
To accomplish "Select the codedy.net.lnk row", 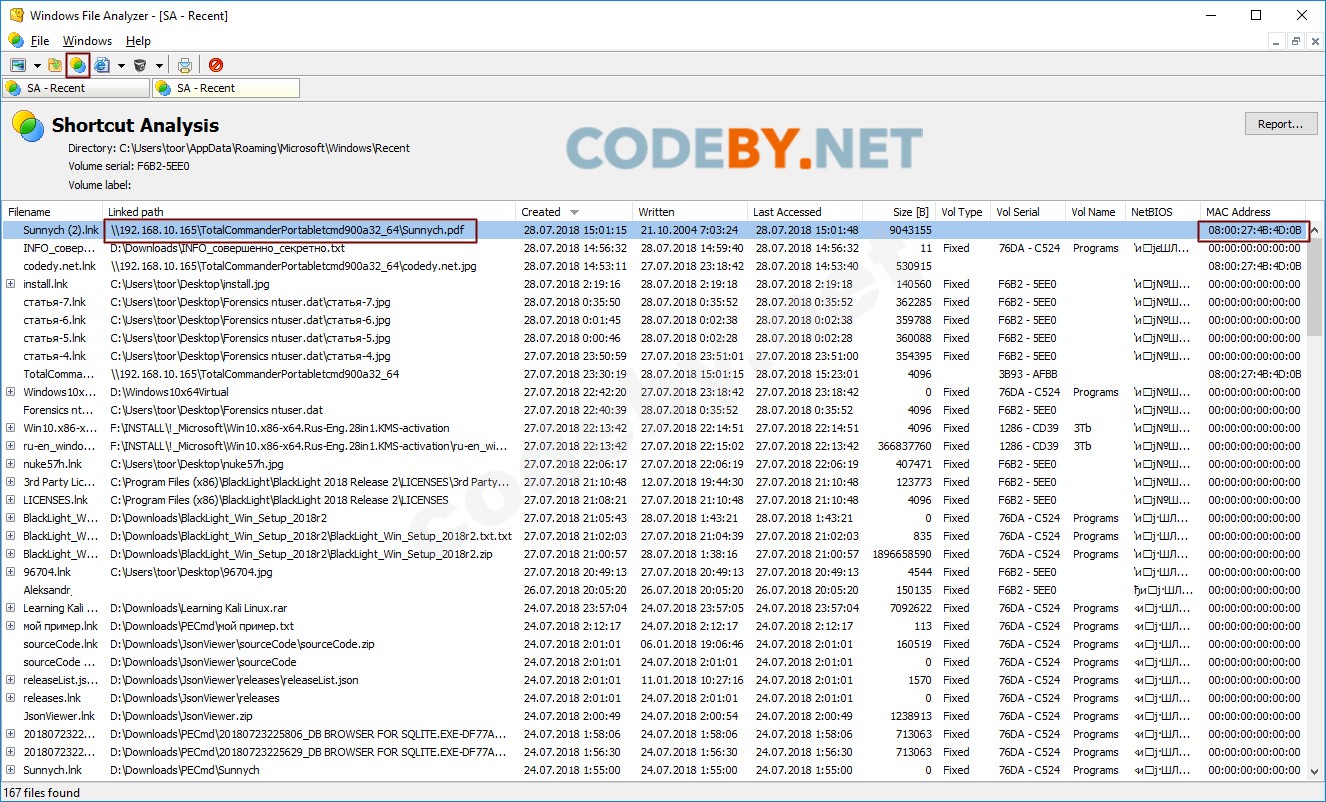I will point(60,266).
